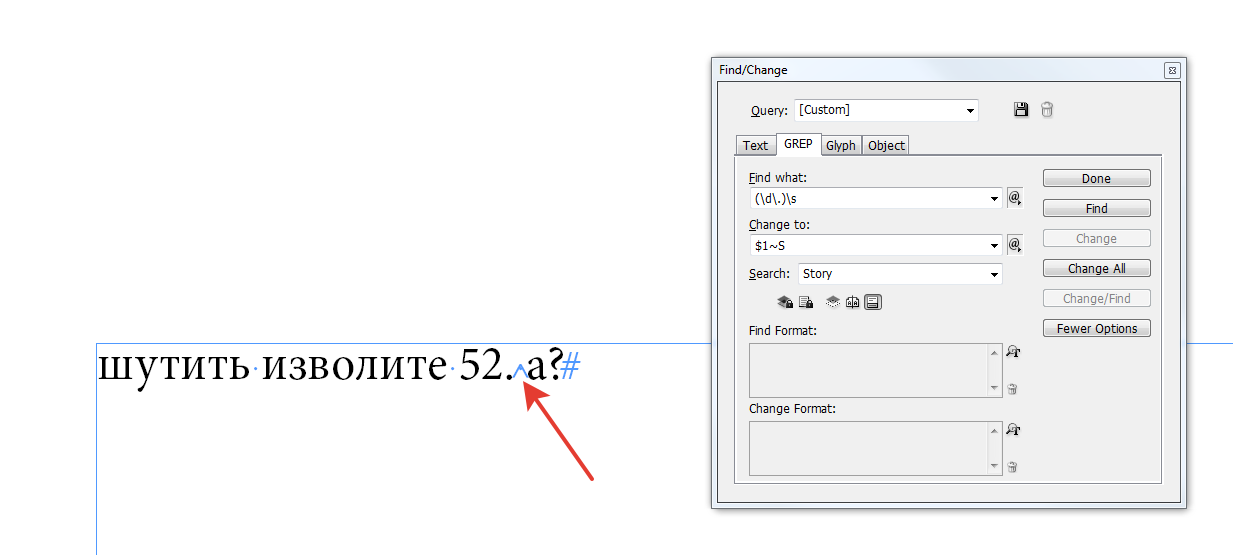Place cursor in the word изволите
The width and height of the screenshot is (1233, 555).
(354, 367)
